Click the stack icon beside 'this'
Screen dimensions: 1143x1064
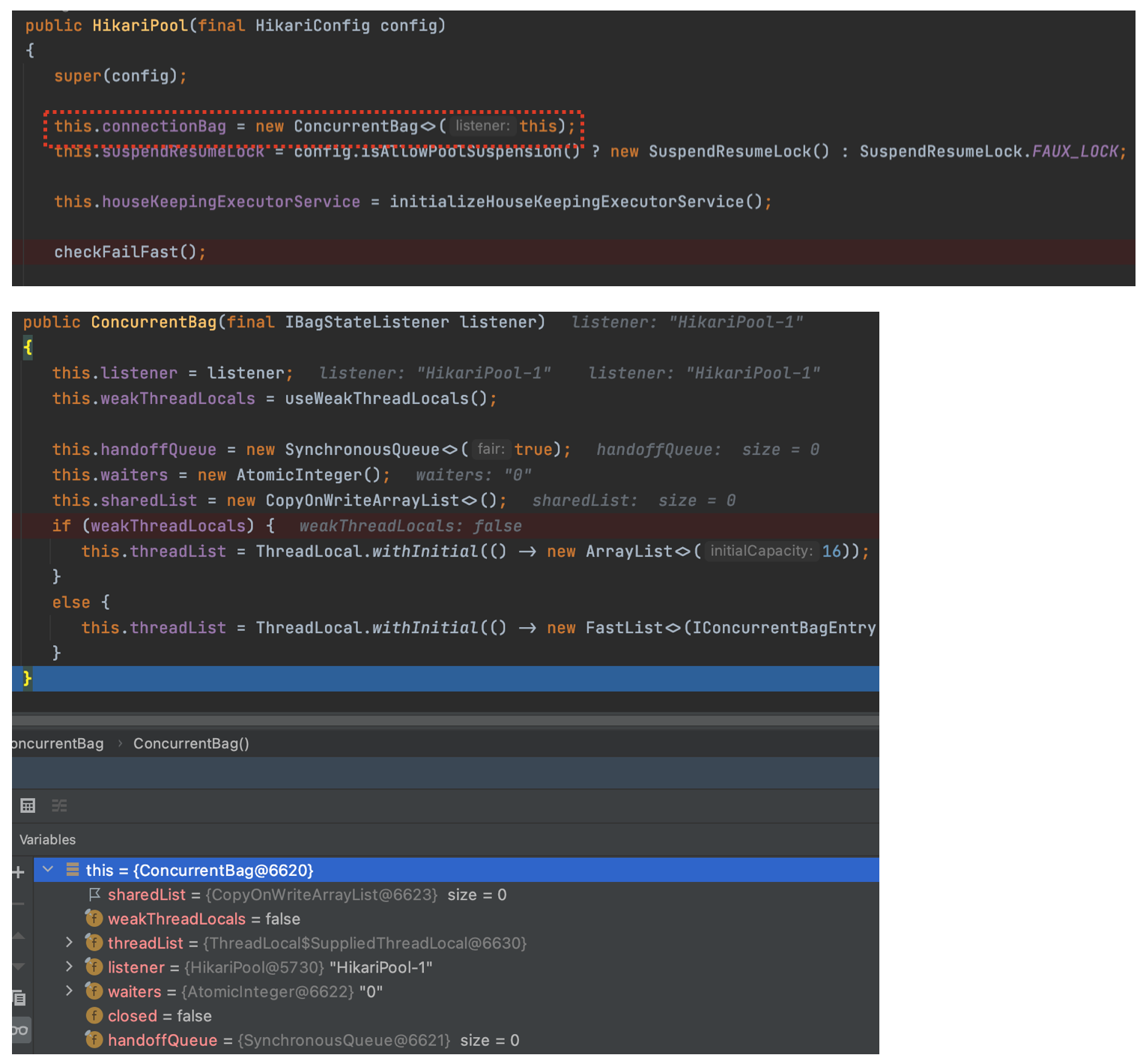click(73, 870)
